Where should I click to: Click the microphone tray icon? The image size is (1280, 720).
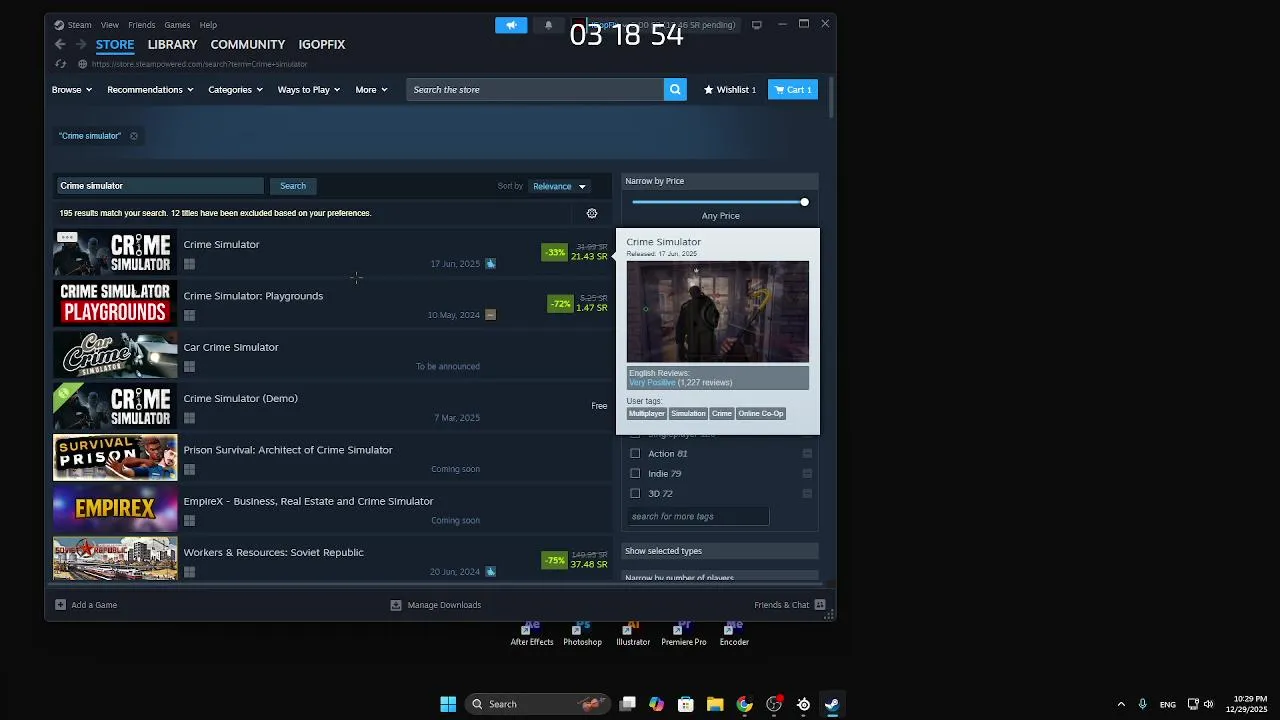(x=1142, y=704)
